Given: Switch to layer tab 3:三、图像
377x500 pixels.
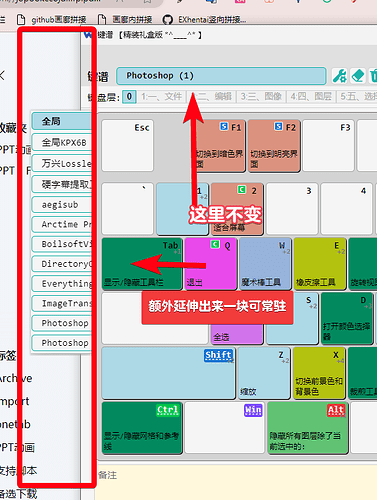Looking at the screenshot, I should click(x=261, y=97).
